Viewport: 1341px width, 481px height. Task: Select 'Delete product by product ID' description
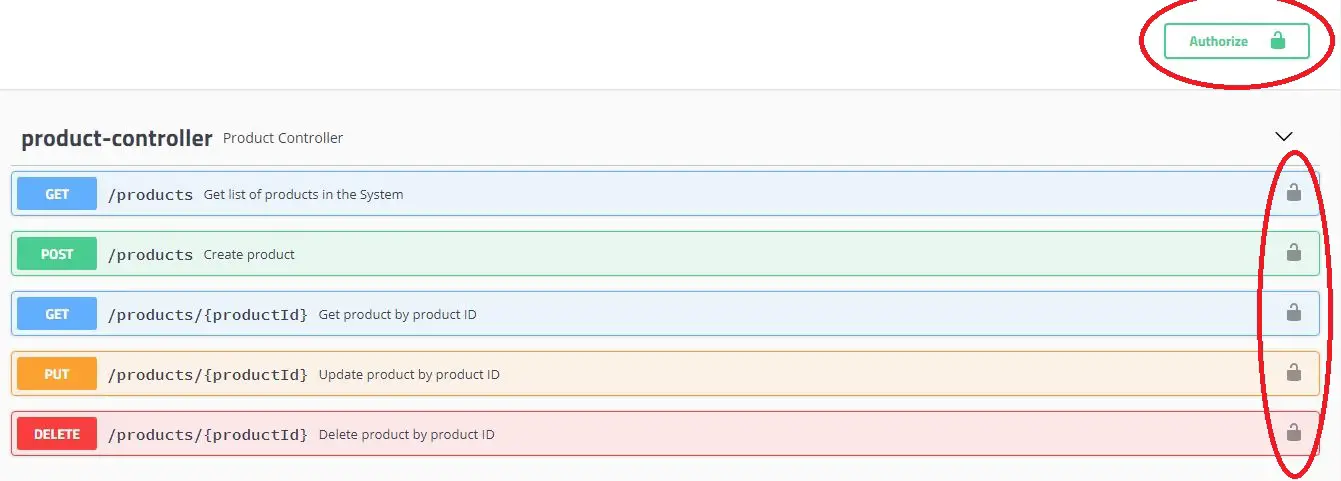pos(407,435)
